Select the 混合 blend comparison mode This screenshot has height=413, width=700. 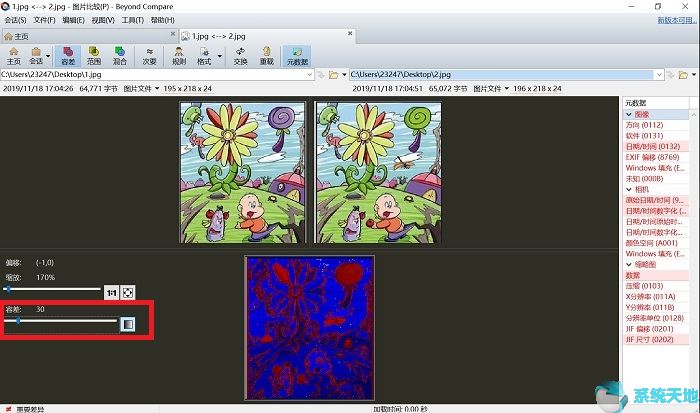click(x=119, y=56)
